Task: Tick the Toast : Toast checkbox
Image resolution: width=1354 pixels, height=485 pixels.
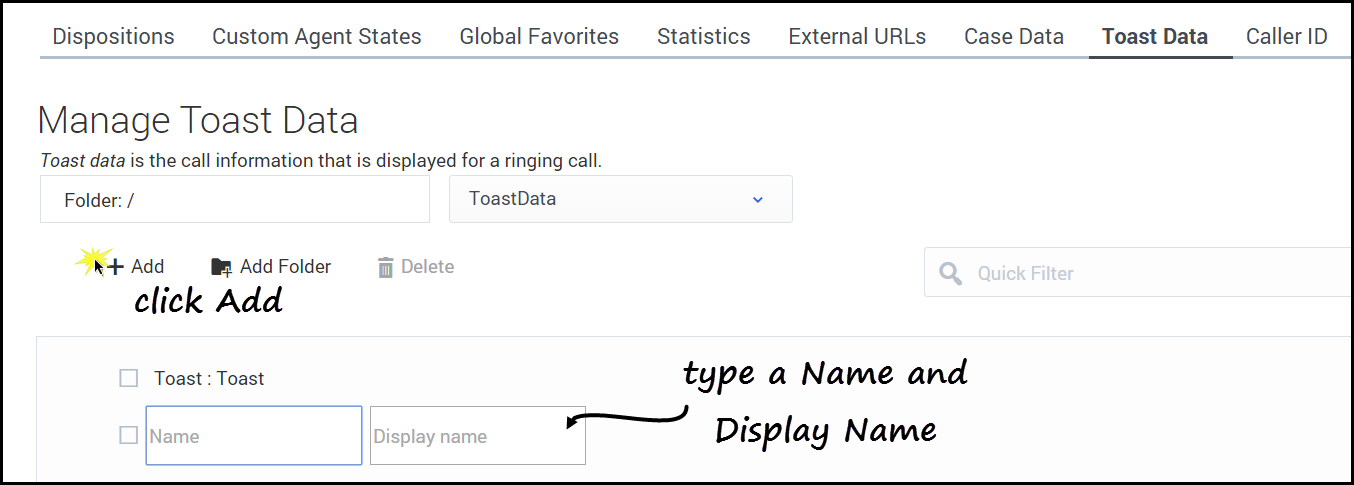Action: (128, 378)
